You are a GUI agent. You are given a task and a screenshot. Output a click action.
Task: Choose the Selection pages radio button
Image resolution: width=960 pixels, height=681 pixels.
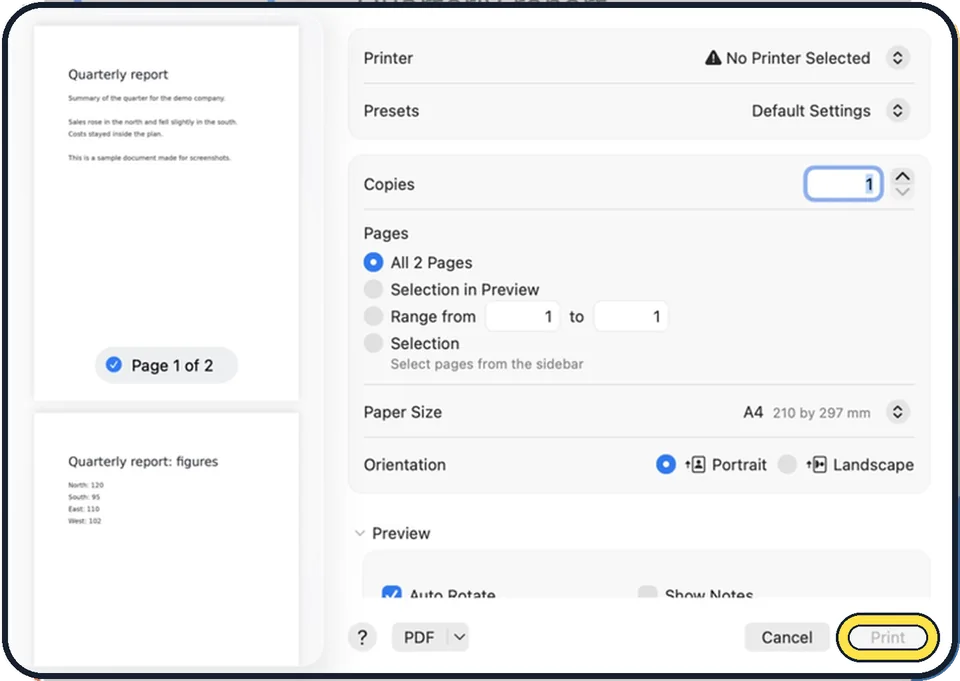coord(373,343)
